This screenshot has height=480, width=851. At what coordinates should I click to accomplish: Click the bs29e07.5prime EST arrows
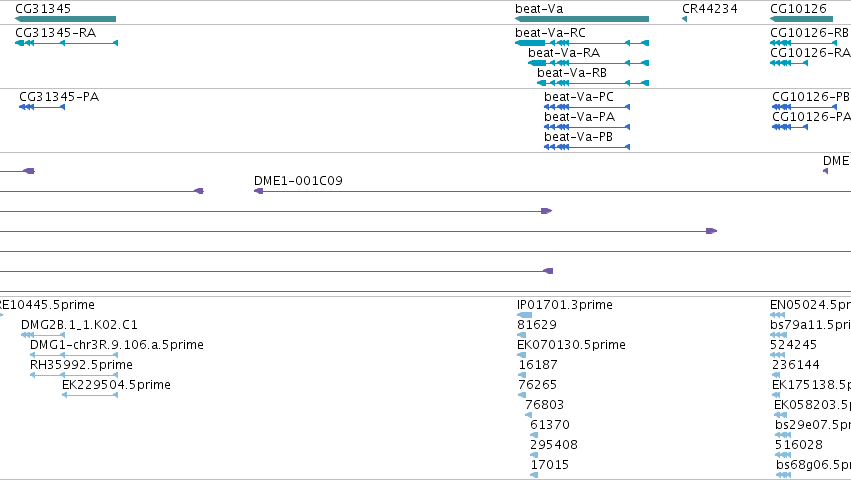coord(783,435)
